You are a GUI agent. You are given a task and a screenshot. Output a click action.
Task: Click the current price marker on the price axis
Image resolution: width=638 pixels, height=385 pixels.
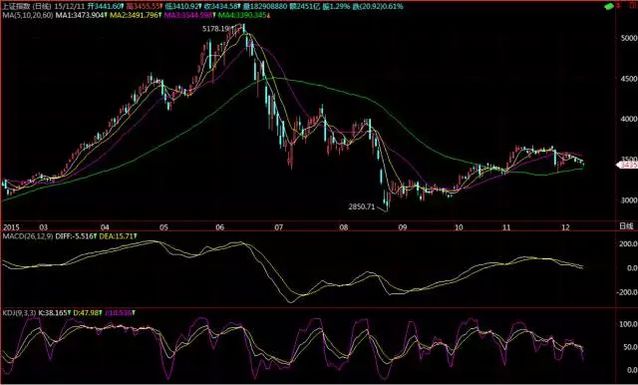[x=627, y=165]
